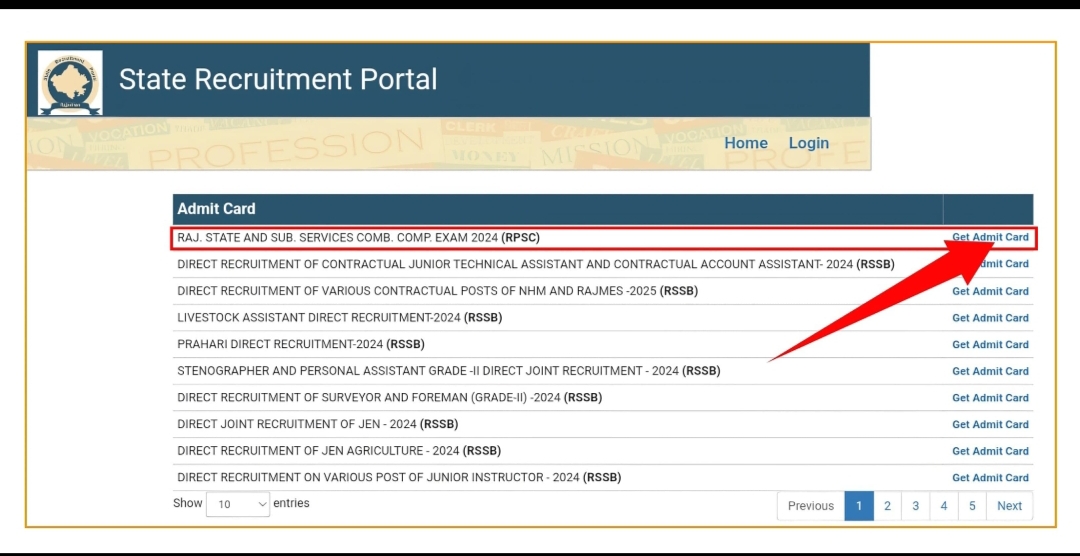
Task: Open the Home menu link
Action: coord(746,143)
